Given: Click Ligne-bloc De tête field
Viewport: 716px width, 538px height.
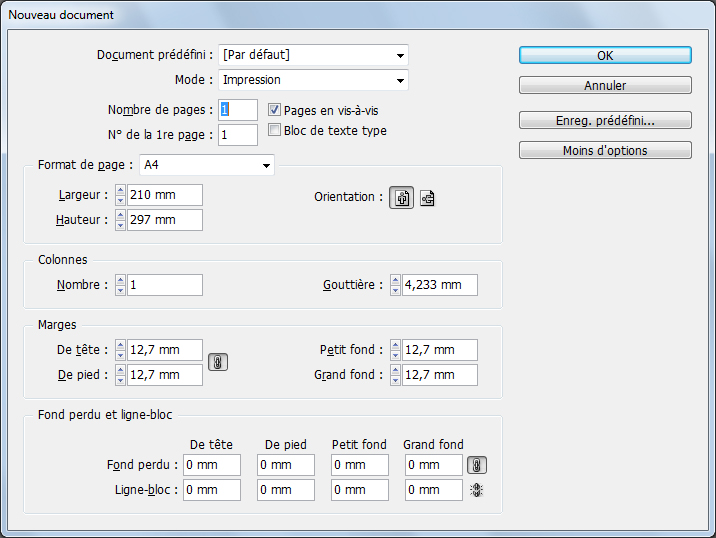Looking at the screenshot, I should click(212, 490).
